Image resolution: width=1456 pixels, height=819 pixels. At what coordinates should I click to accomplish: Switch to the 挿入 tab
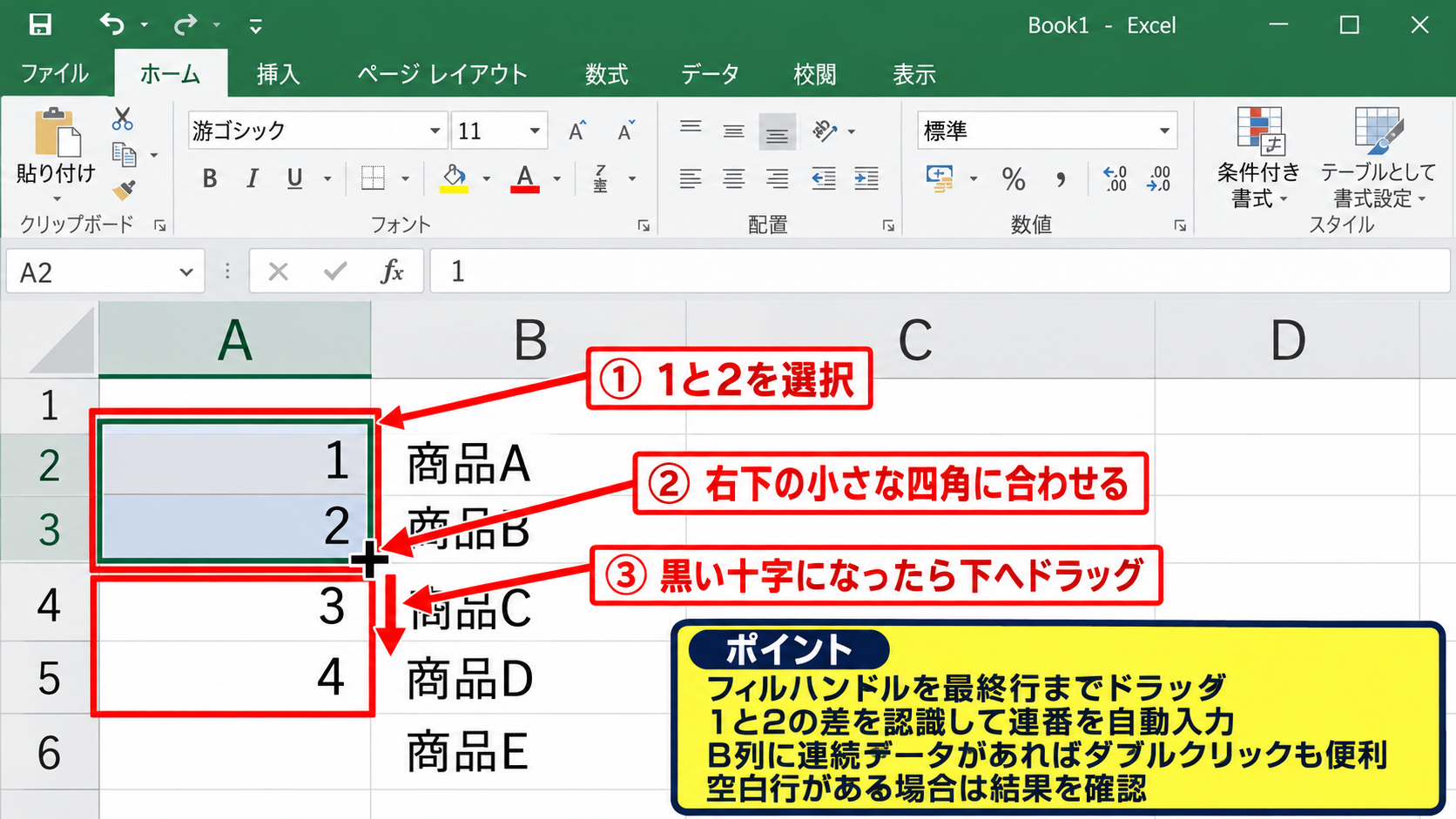[279, 74]
